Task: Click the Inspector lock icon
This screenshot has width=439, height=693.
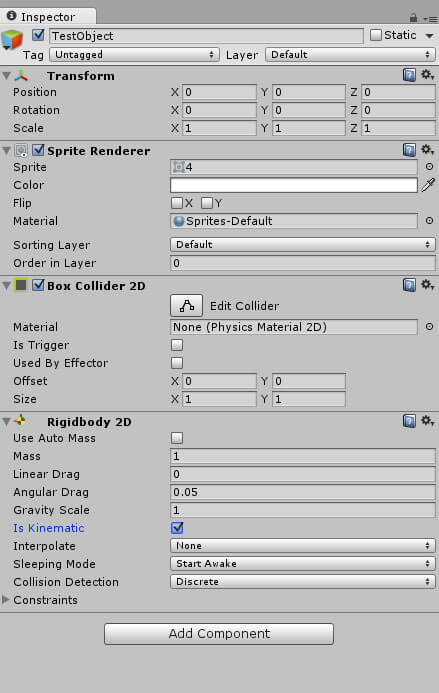Action: [x=413, y=18]
